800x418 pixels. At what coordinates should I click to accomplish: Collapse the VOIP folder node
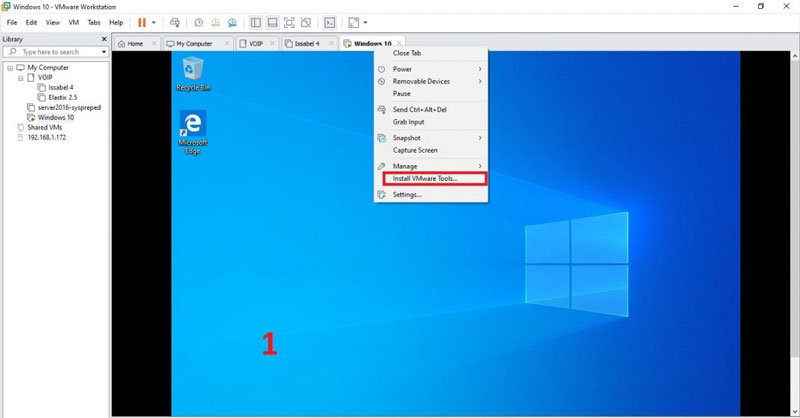coord(20,78)
